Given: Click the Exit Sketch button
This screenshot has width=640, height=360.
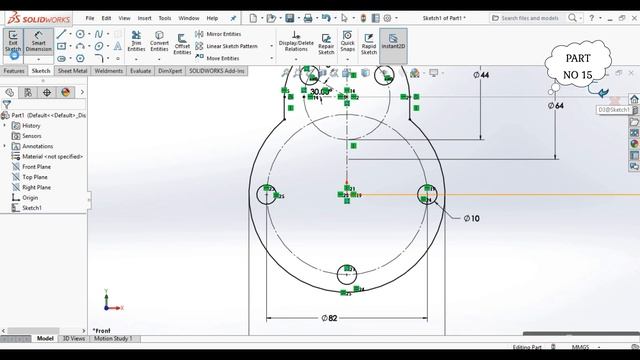Looking at the screenshot, I should click(13, 41).
